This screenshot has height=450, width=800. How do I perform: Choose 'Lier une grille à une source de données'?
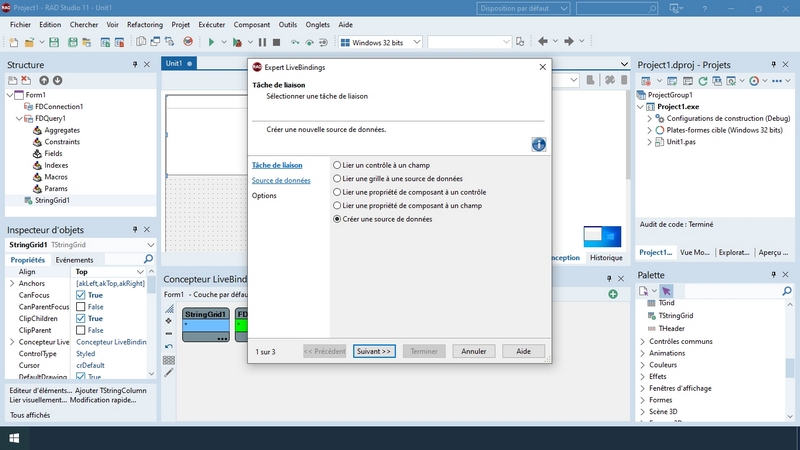point(337,177)
